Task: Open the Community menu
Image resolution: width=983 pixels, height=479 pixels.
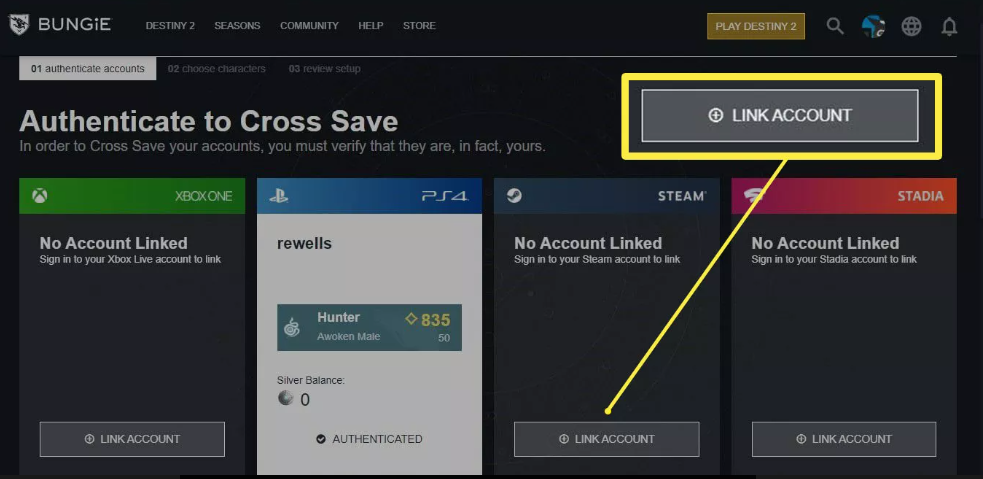Action: coord(309,26)
